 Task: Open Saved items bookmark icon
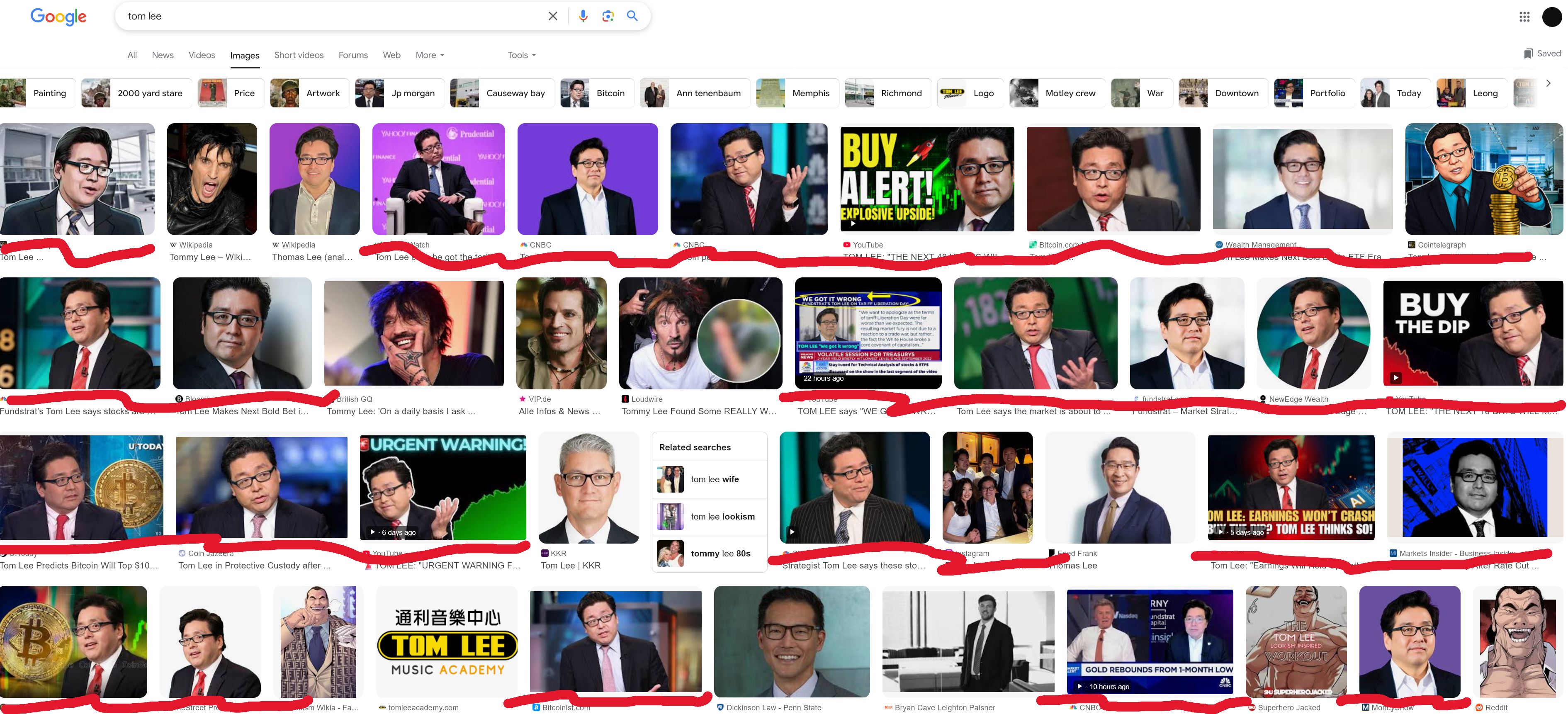pyautogui.click(x=1528, y=53)
